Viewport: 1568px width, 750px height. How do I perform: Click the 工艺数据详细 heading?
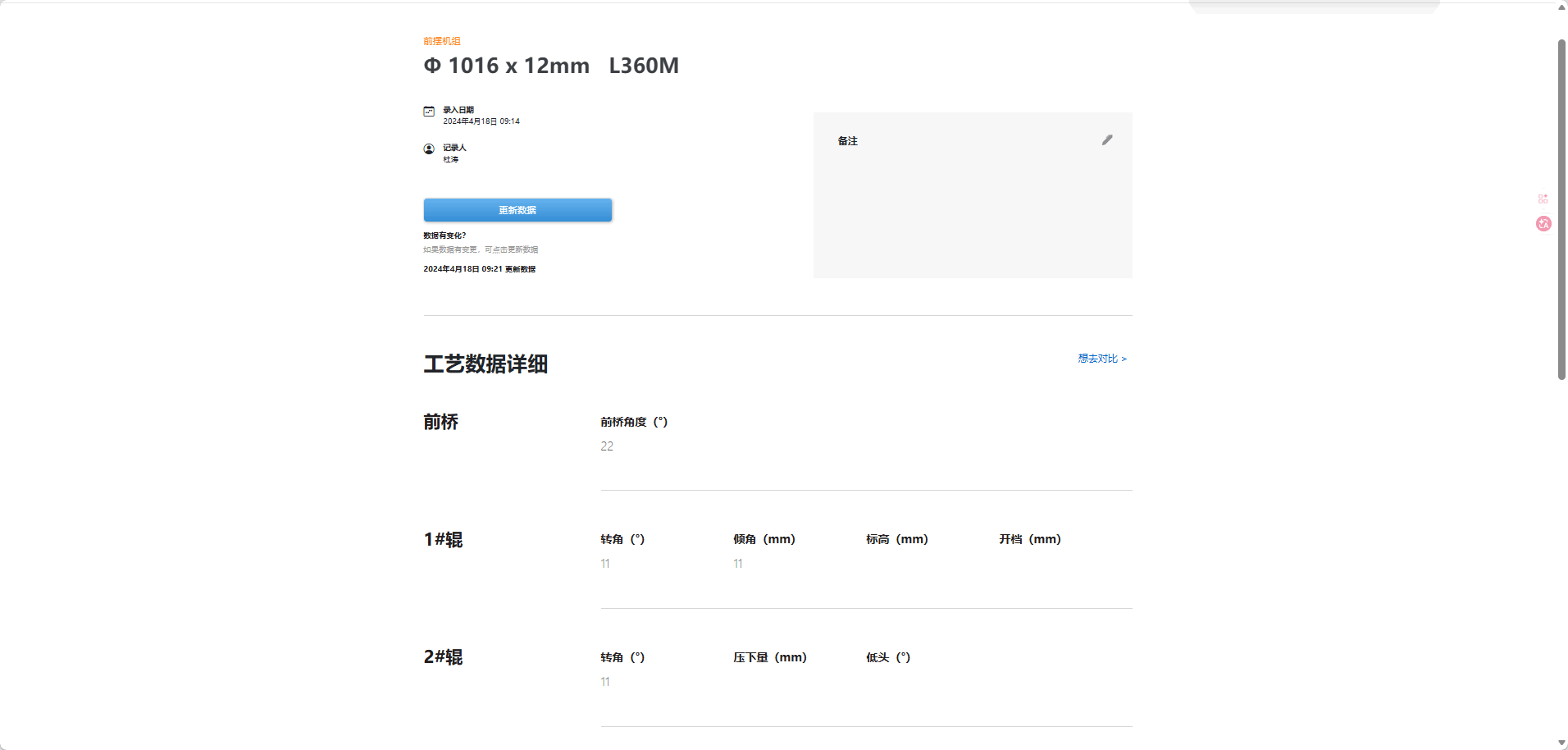(485, 364)
